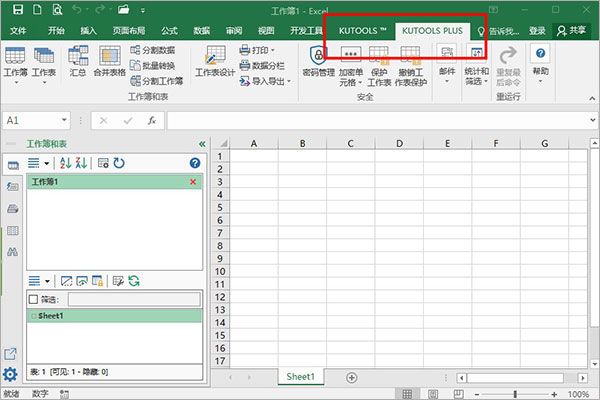Expand the 打印 print dropdown
This screenshot has height=400, width=600.
point(264,49)
